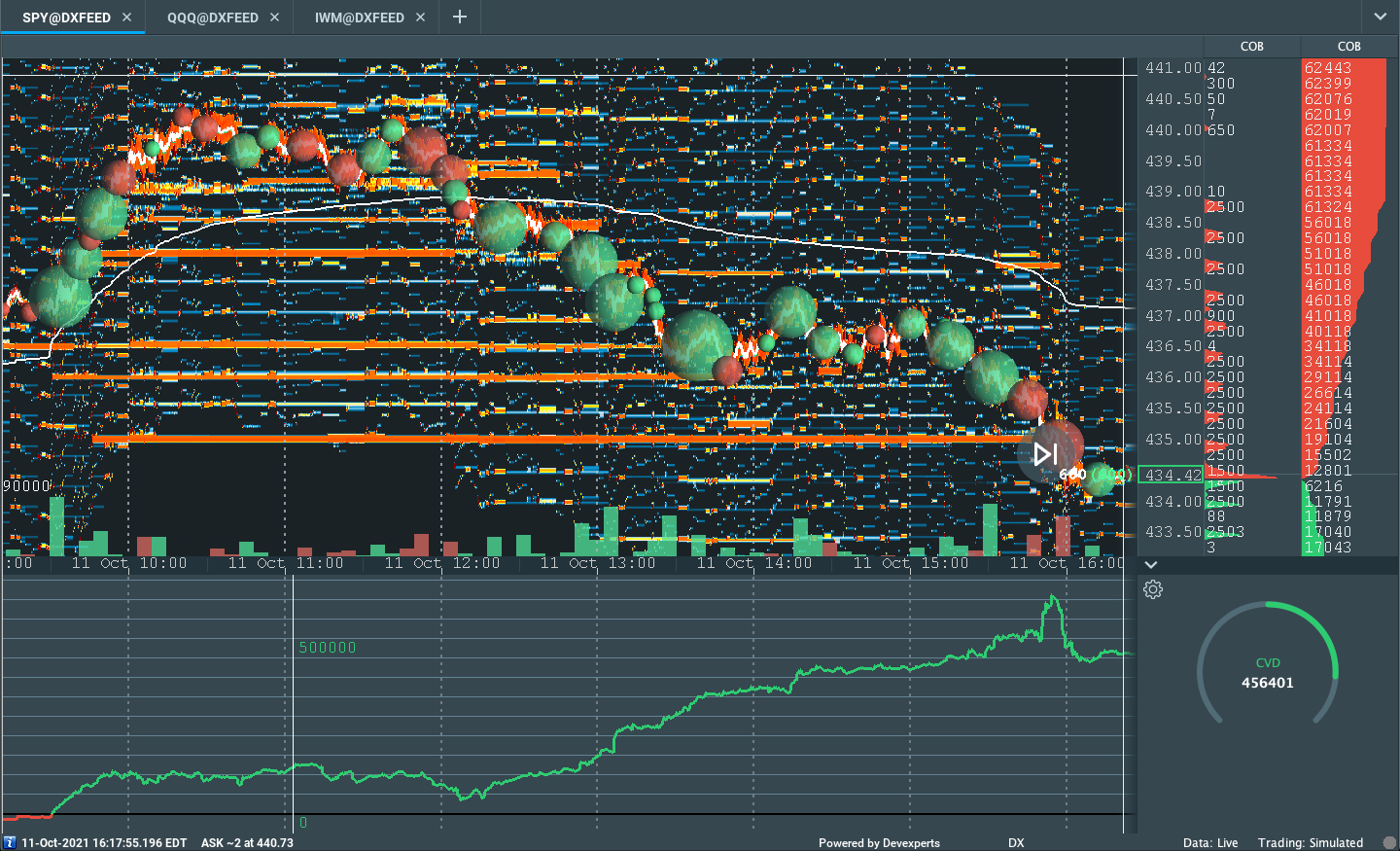Click the 440.00 price level label
Image resolution: width=1400 pixels, height=851 pixels.
click(x=1173, y=130)
